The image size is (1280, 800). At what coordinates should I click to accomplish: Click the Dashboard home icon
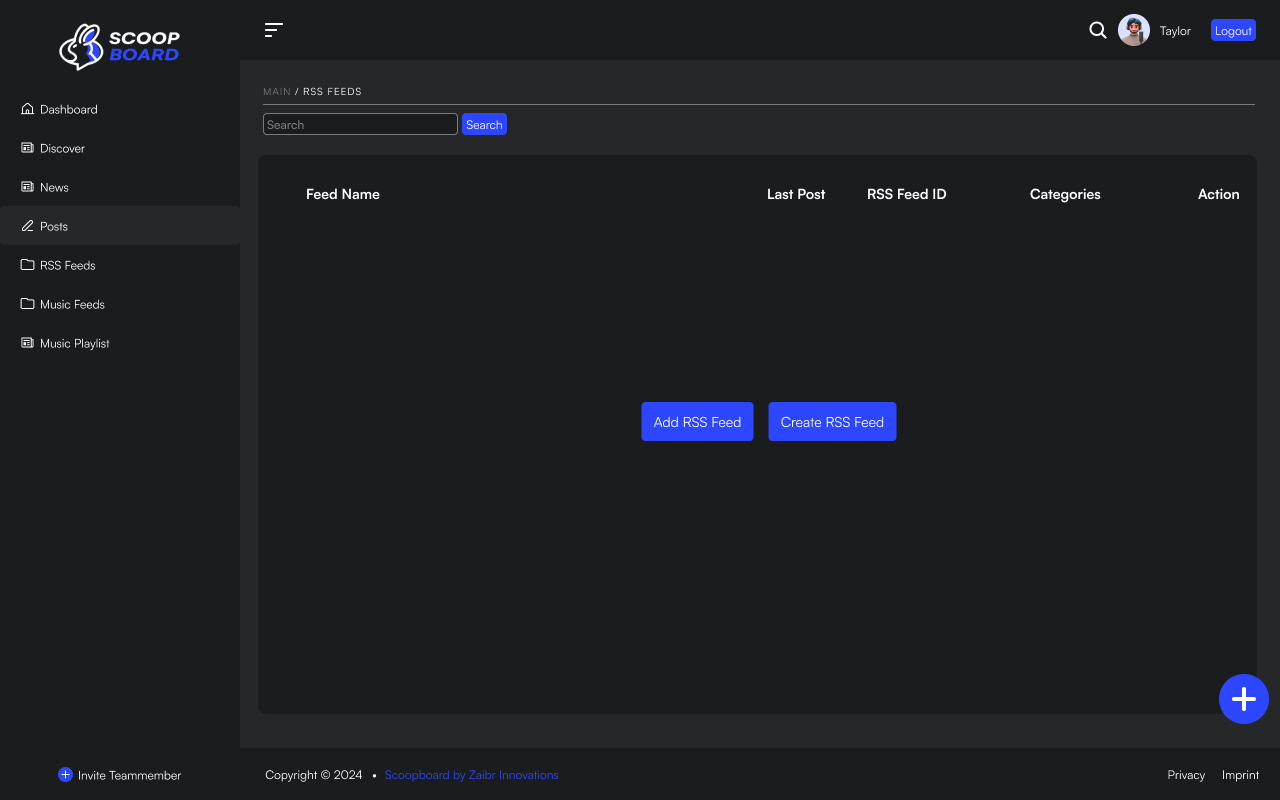click(28, 109)
